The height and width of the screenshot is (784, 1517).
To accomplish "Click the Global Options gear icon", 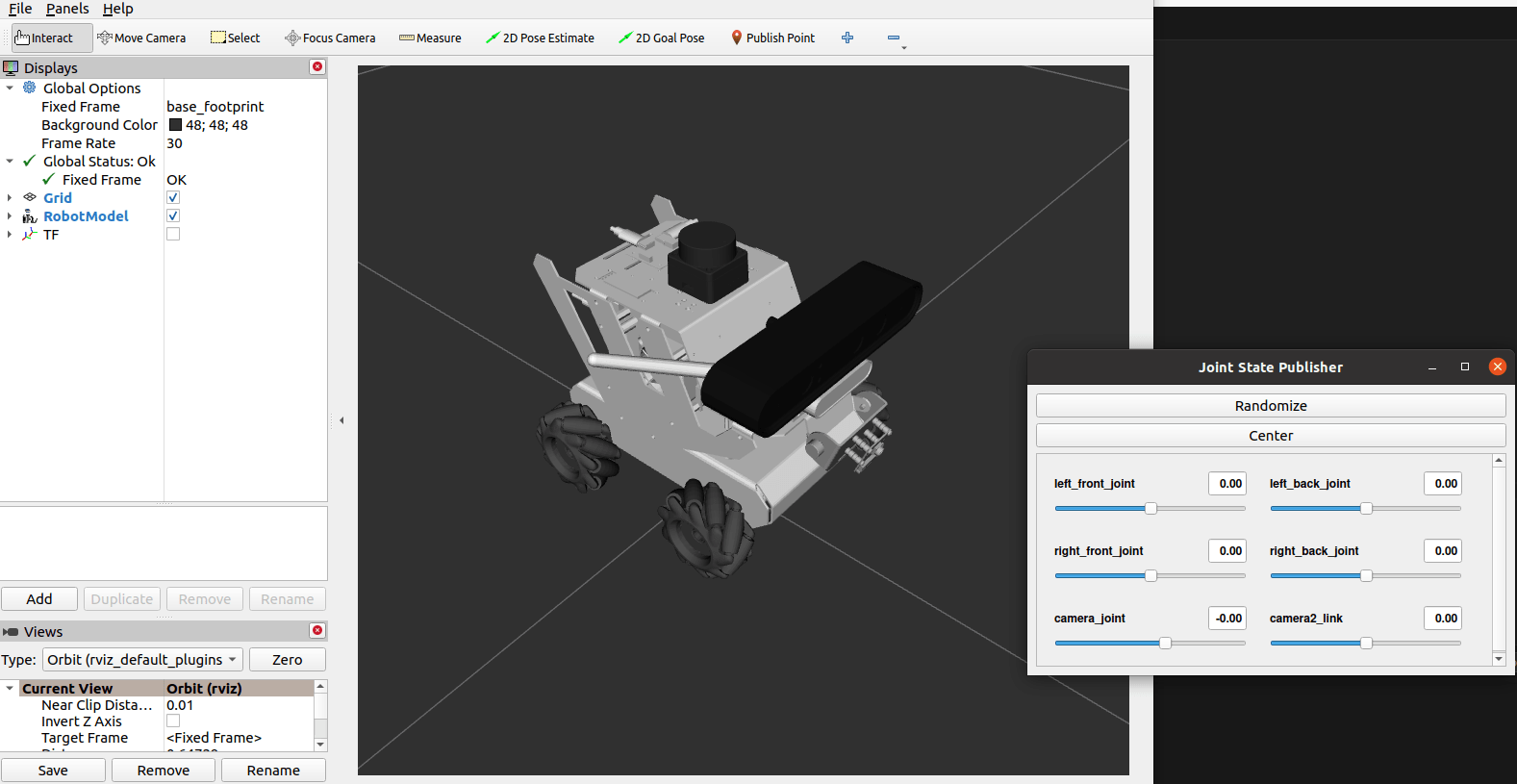I will [x=30, y=88].
